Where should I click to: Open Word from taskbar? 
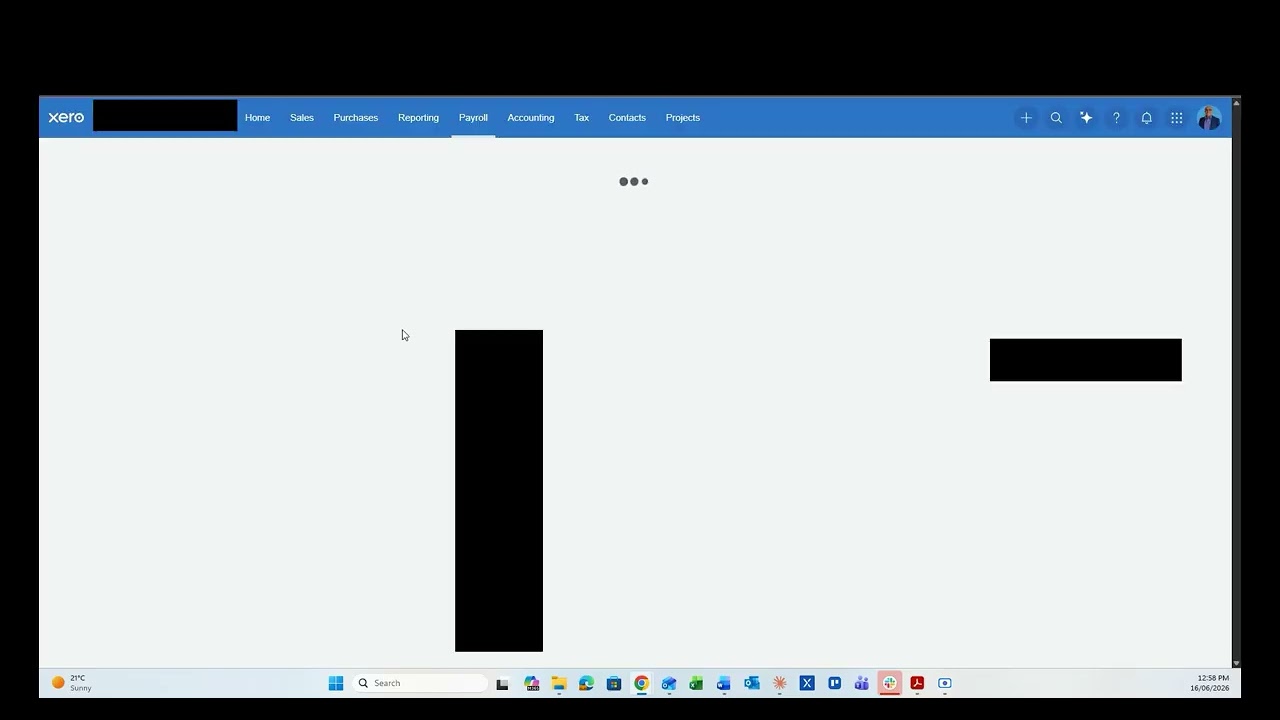point(724,683)
